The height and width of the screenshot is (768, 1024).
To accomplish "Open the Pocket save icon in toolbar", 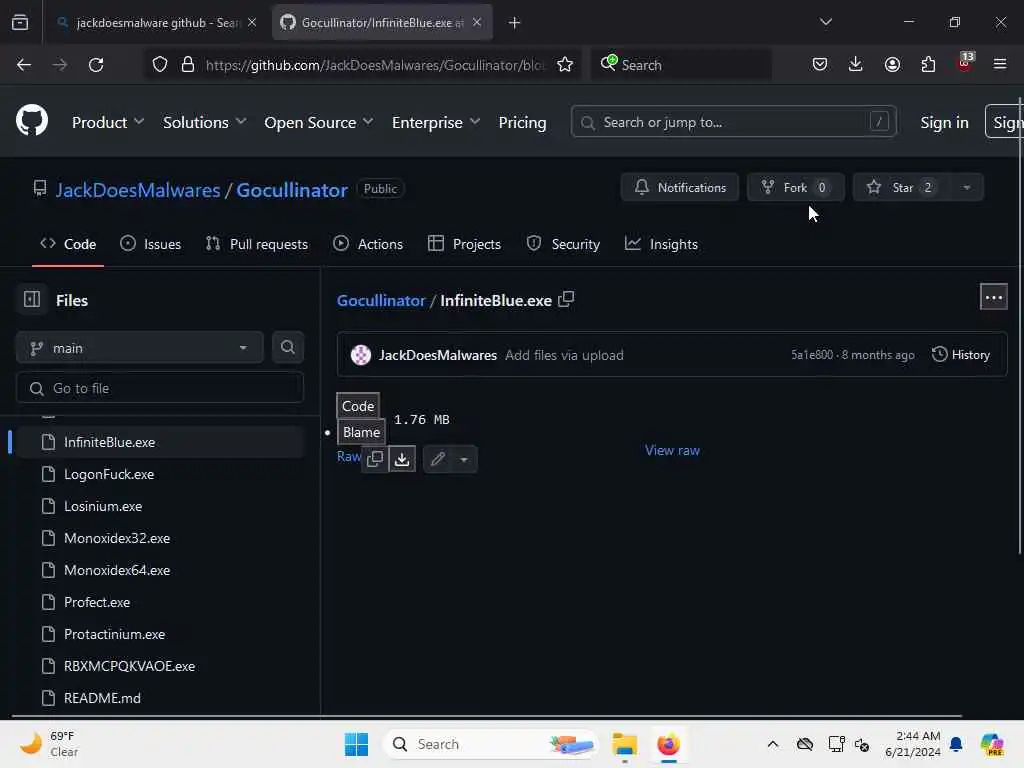I will pyautogui.click(x=820, y=64).
